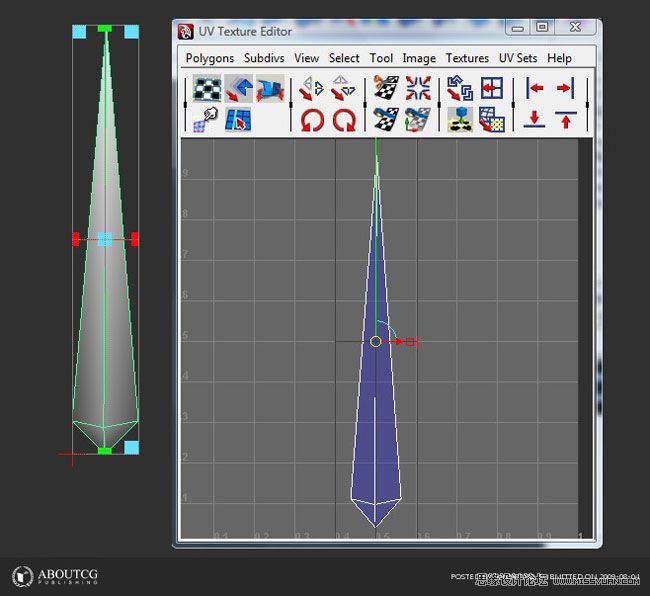Click the checkerboard lattice tool icon
650x596 pixels.
click(207, 90)
